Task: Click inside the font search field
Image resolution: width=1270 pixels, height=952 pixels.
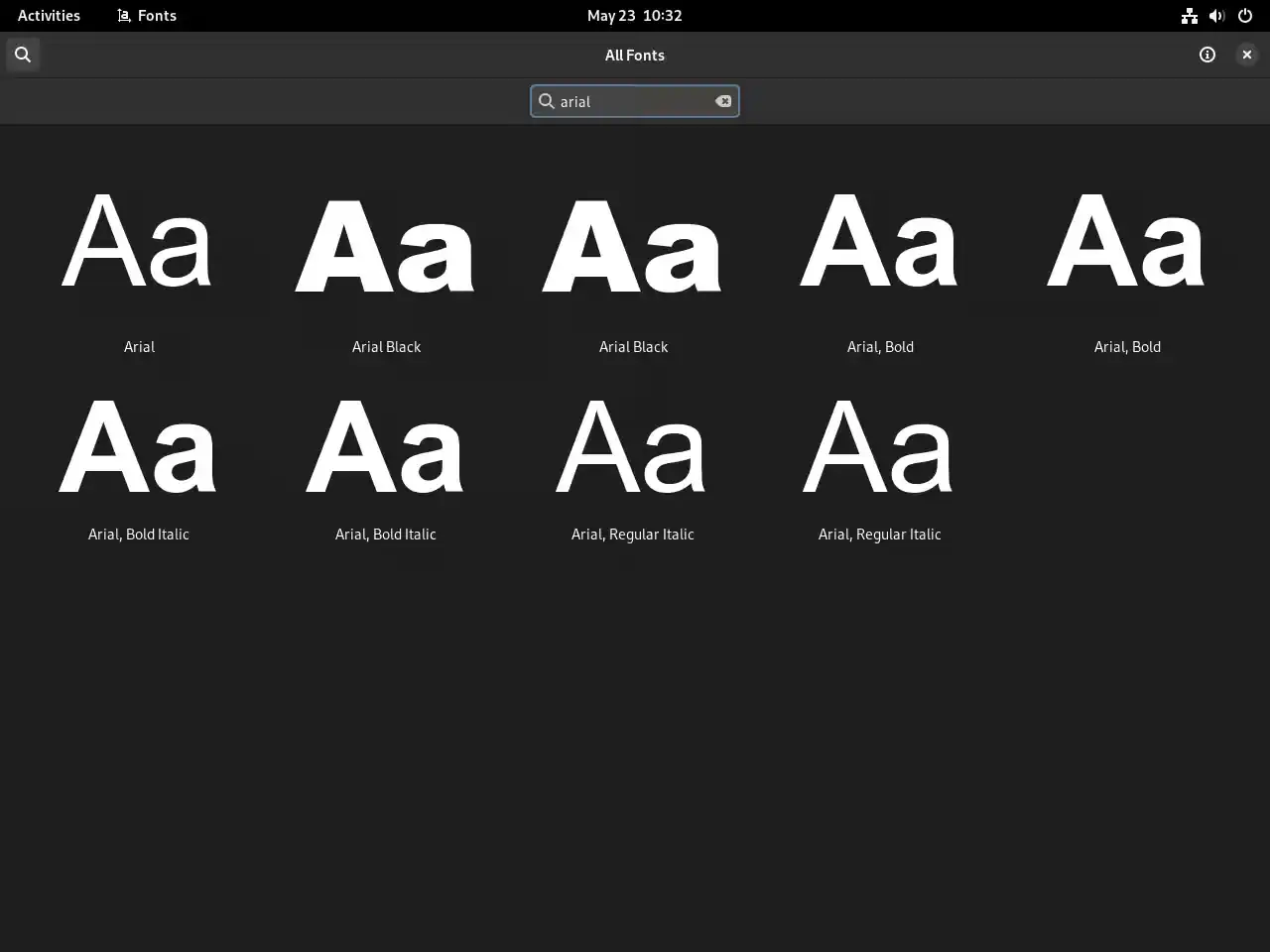Action: pyautogui.click(x=635, y=101)
